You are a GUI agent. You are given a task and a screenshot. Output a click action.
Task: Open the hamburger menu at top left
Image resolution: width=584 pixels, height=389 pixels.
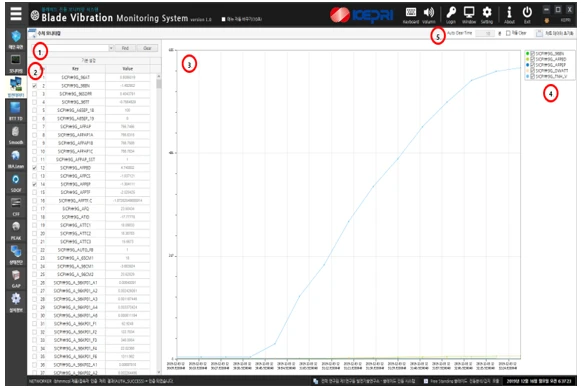tap(16, 14)
